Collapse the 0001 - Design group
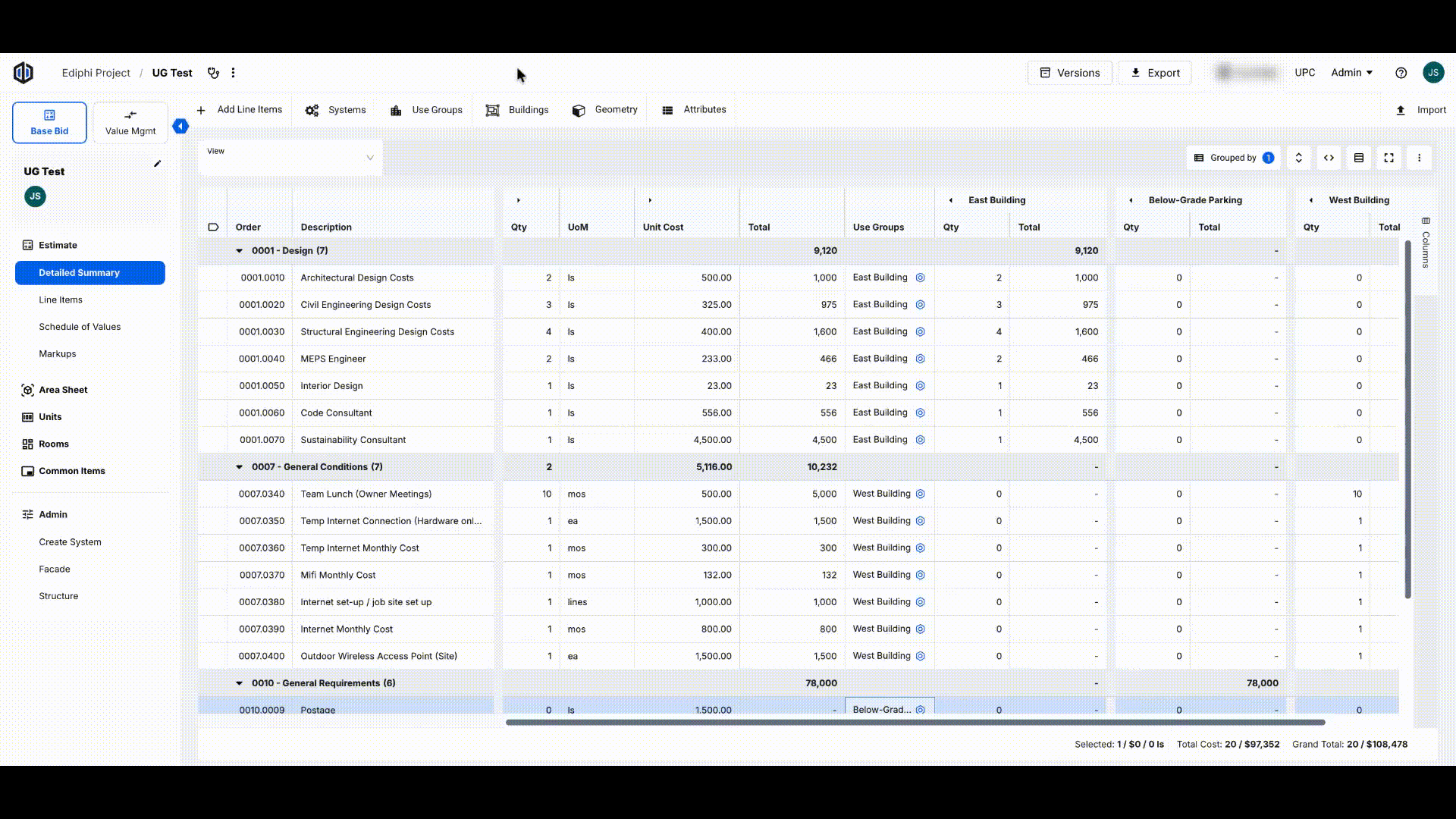This screenshot has height=819, width=1456. (239, 251)
